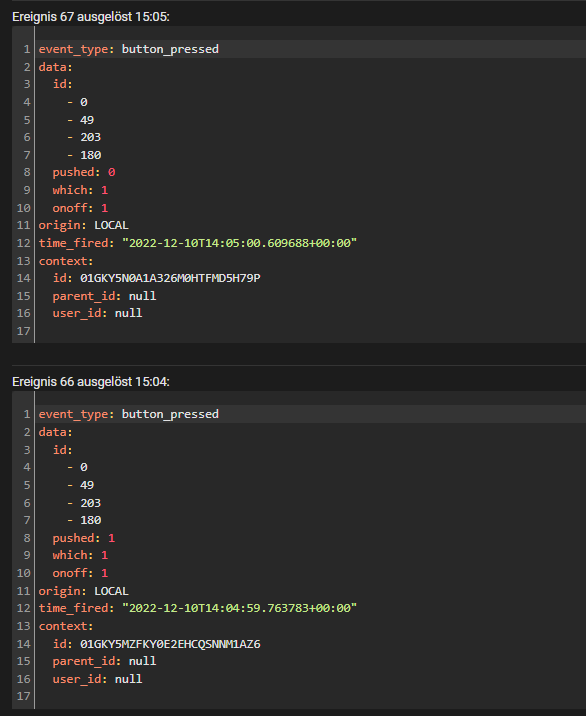Image resolution: width=586 pixels, height=716 pixels.
Task: Click 'user_id: null' in Ereignis 66
Action: (x=97, y=679)
